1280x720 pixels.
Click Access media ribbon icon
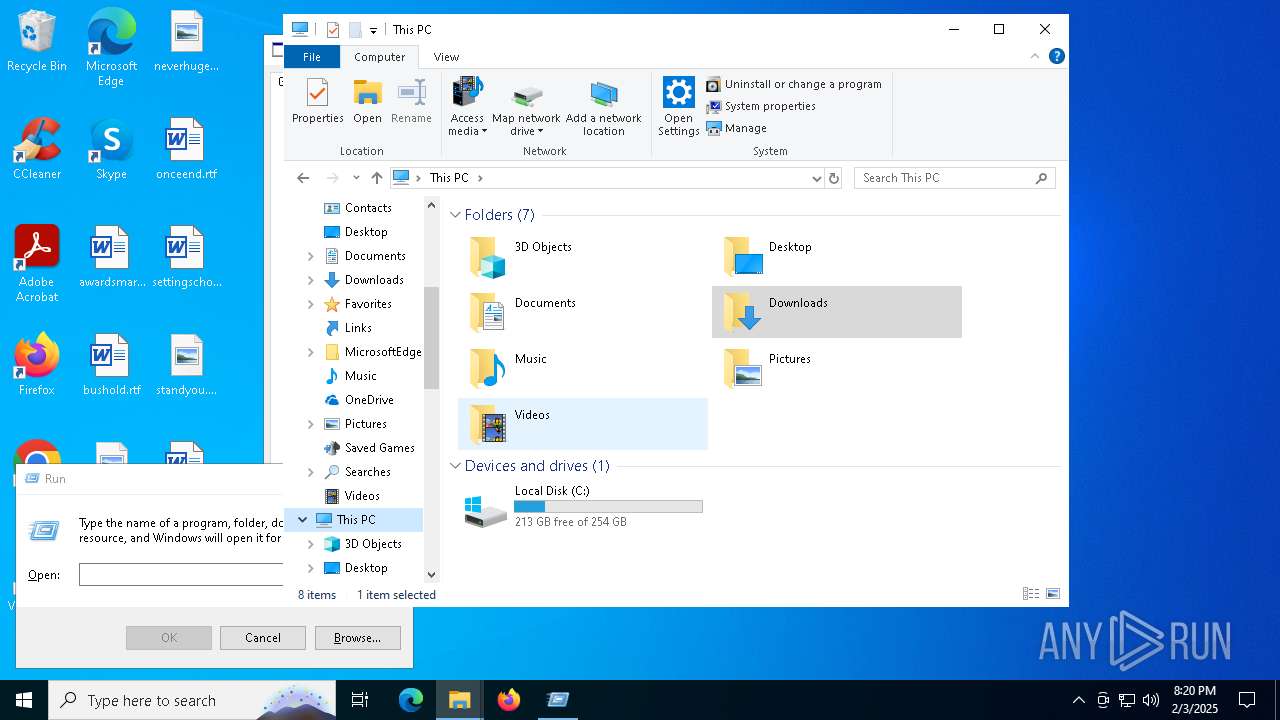point(467,106)
